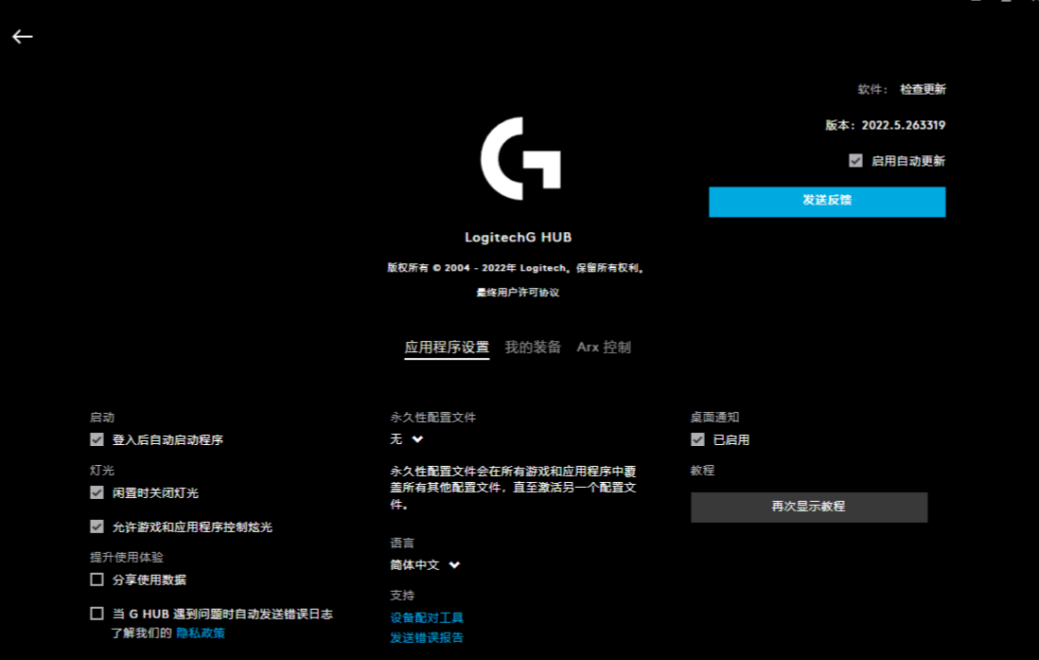Expand the 永久性配置文件 dropdown showing 无
The width and height of the screenshot is (1039, 660).
click(406, 439)
